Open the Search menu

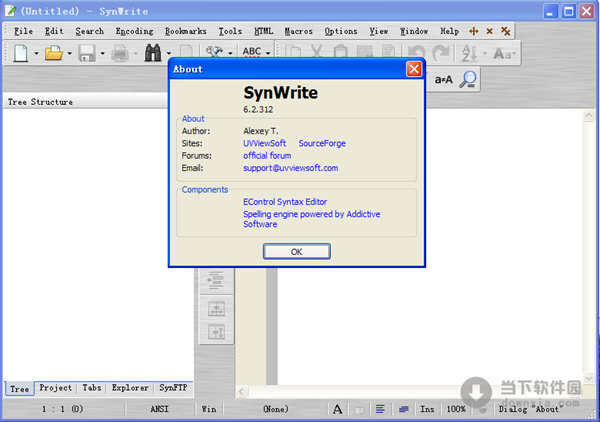90,31
